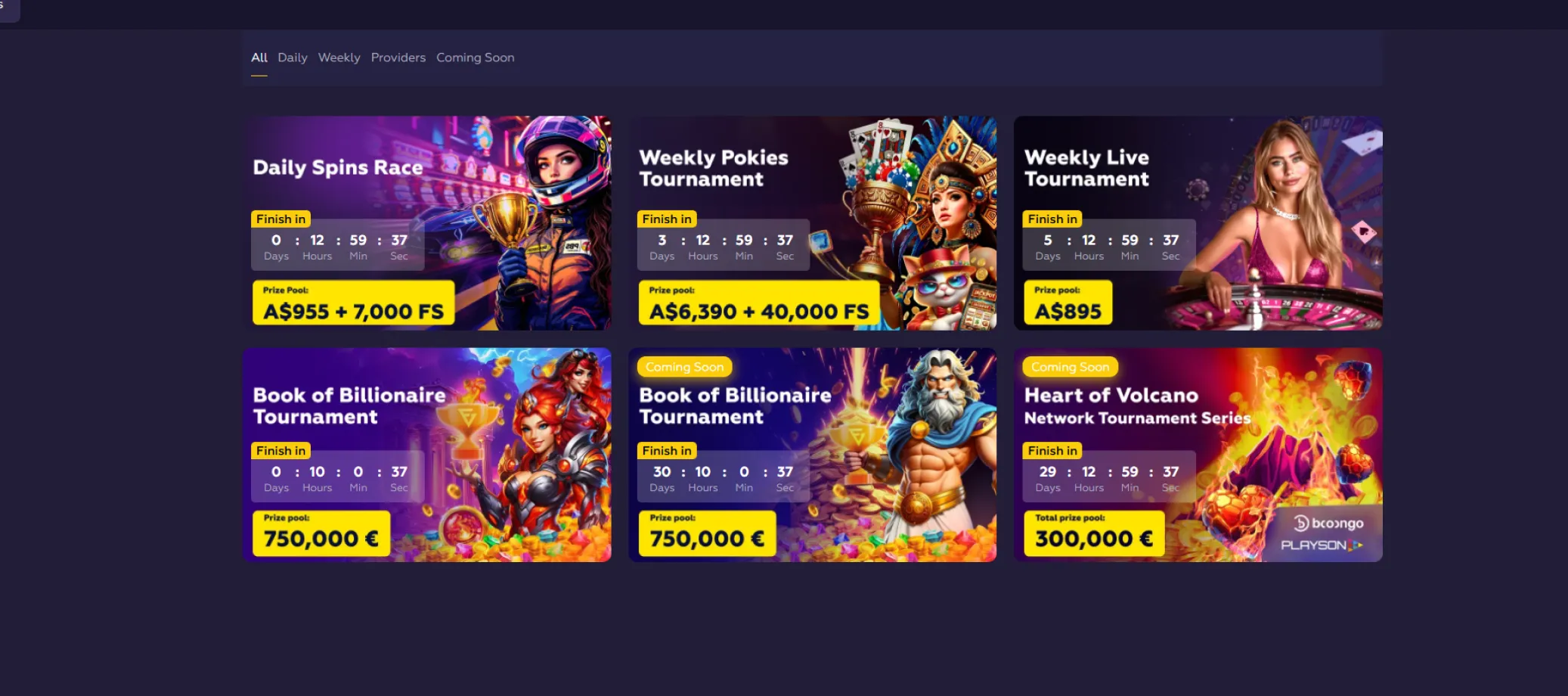Click the Heart of Volcano countdown timer
This screenshot has width=1568, height=696.
tap(1109, 477)
